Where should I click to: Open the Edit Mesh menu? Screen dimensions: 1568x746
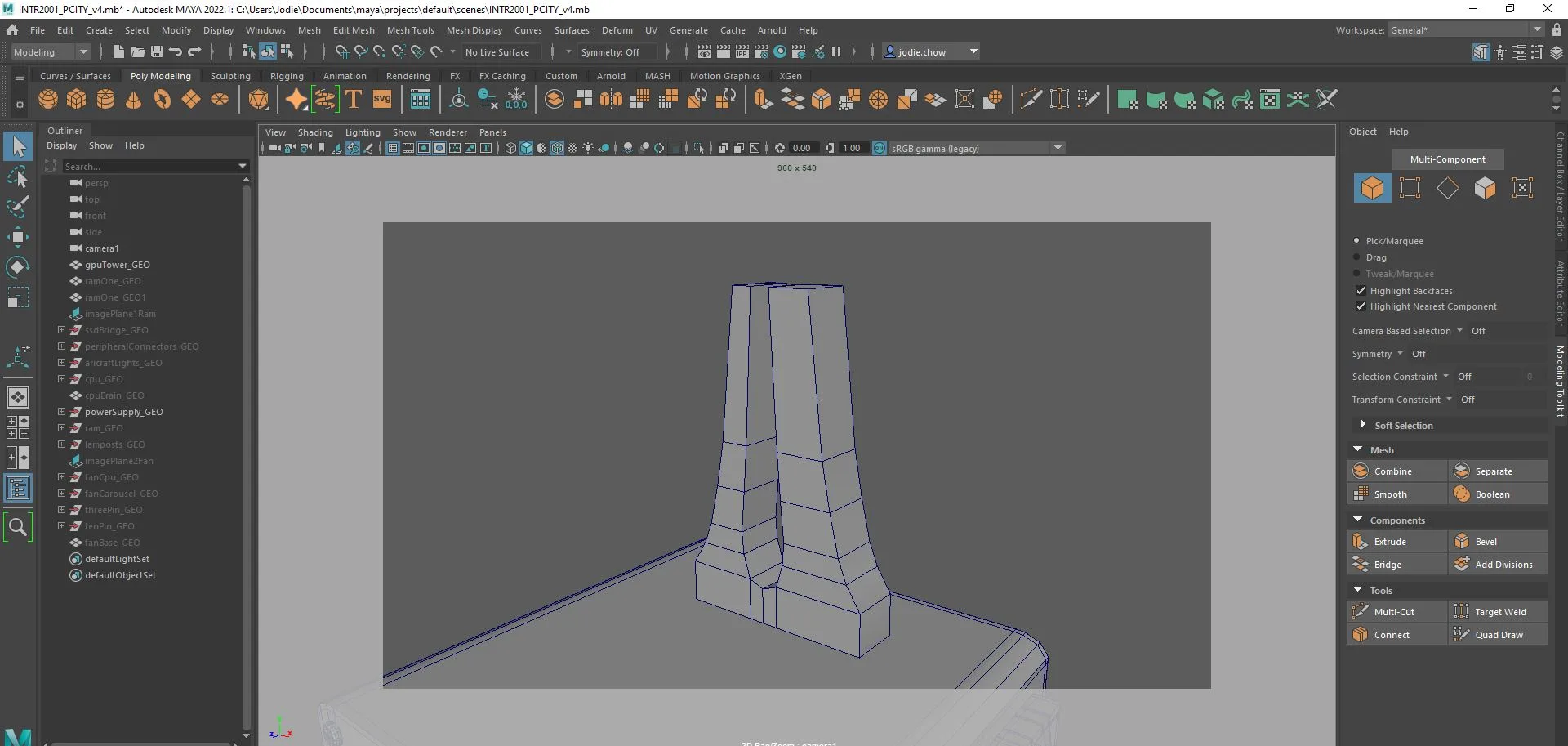coord(354,30)
